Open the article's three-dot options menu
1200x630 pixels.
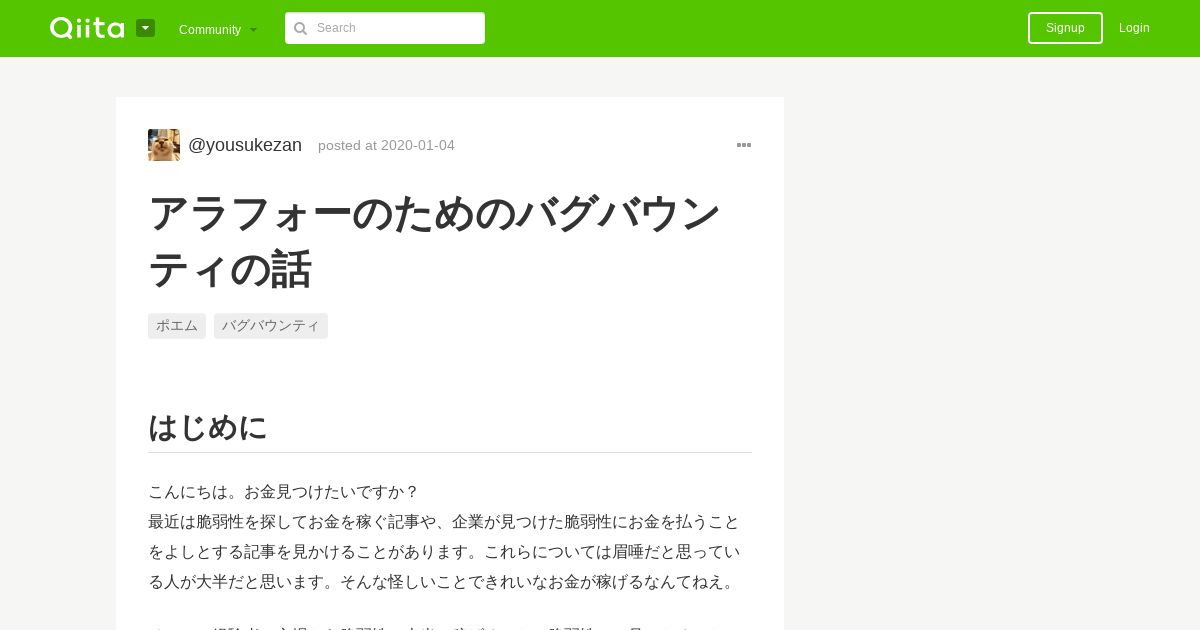click(744, 145)
